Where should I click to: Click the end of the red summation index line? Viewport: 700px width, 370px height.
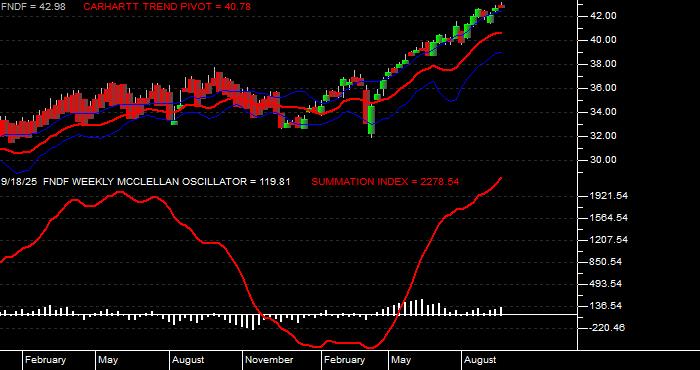point(501,178)
